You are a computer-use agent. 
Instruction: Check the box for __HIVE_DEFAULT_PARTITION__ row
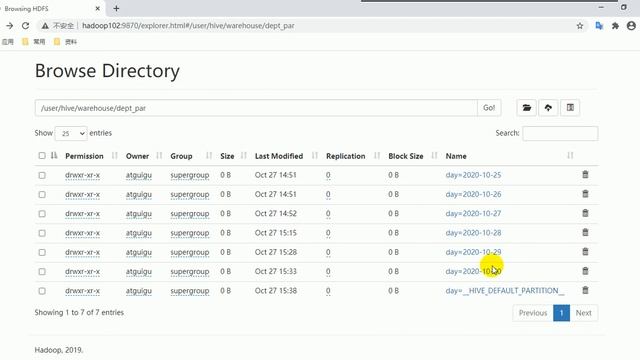[x=42, y=291]
